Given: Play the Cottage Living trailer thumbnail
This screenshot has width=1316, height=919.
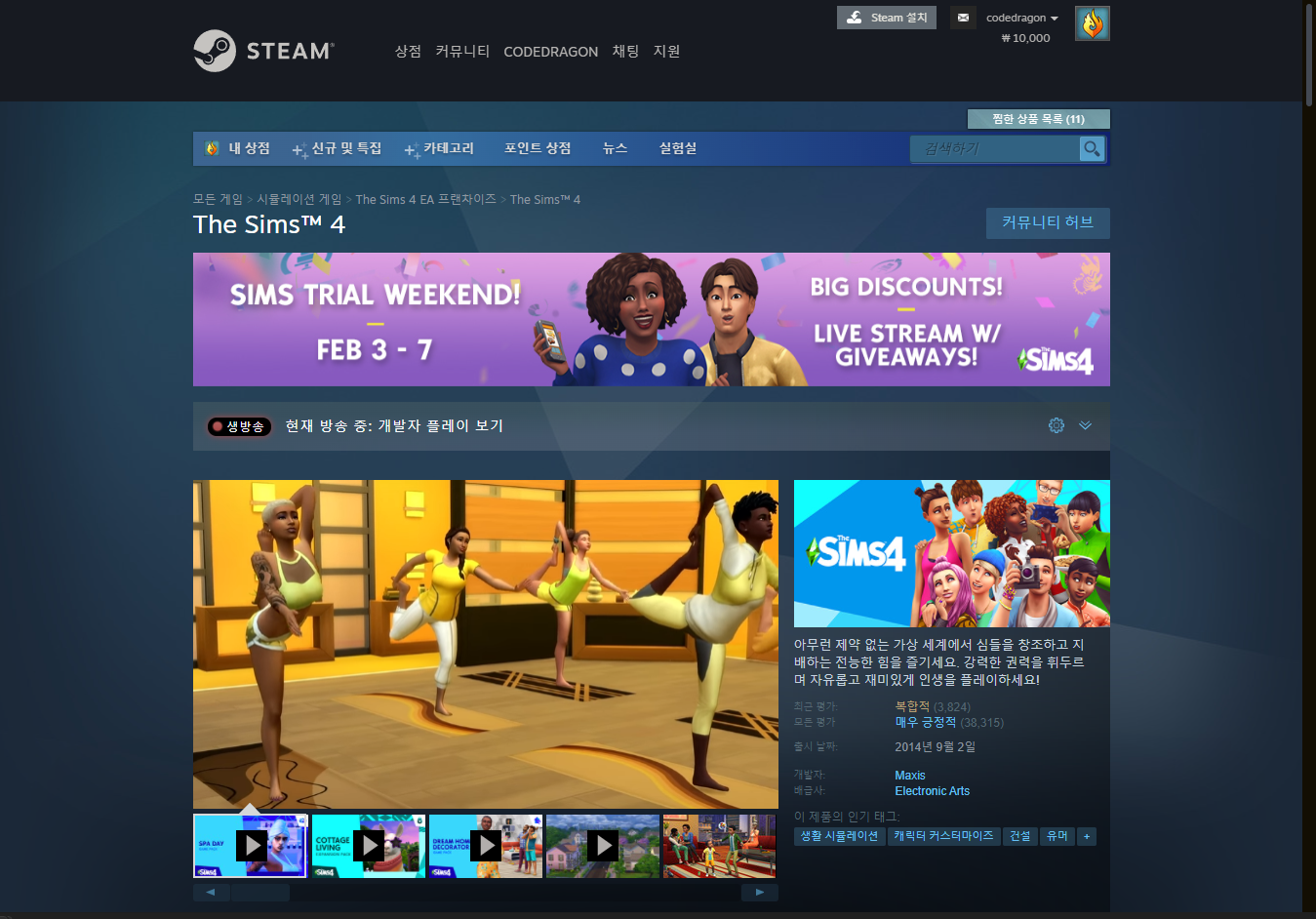Looking at the screenshot, I should click(368, 846).
